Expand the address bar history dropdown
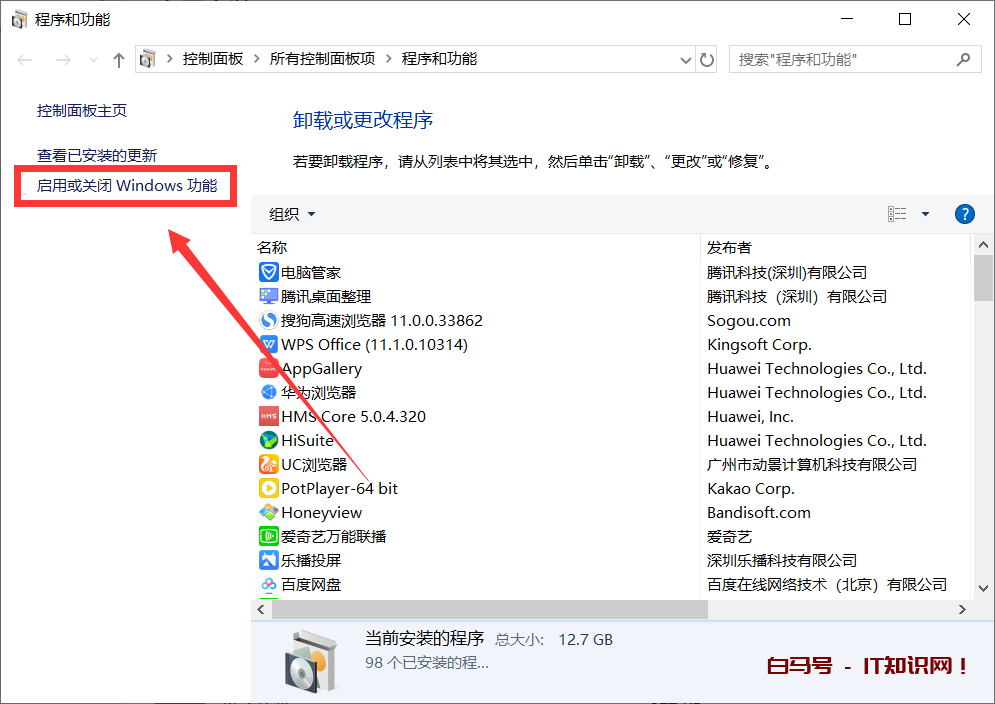Viewport: 995px width, 704px height. tap(685, 60)
